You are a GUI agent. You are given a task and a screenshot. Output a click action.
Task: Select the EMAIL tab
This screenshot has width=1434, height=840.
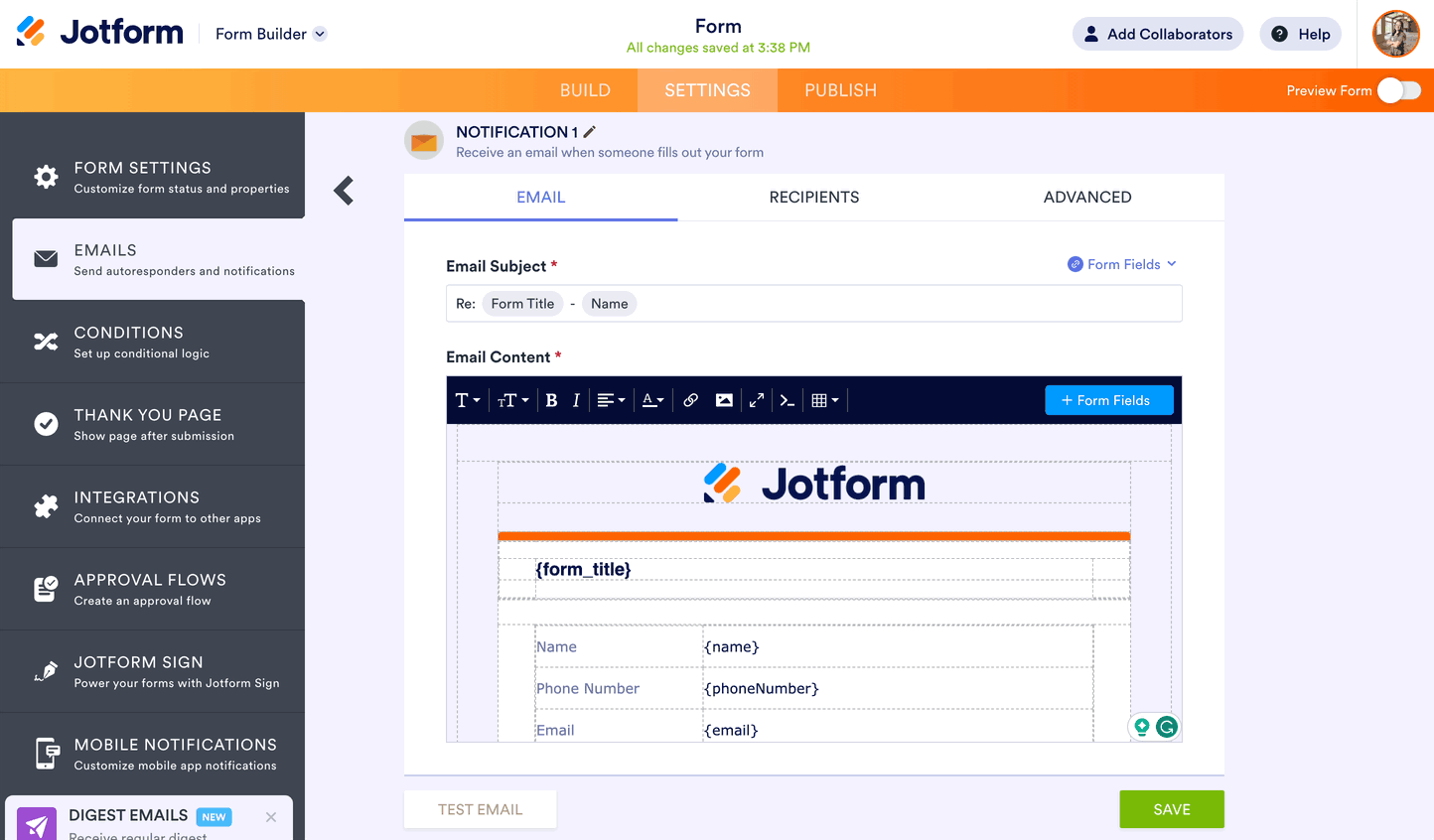[x=540, y=198]
